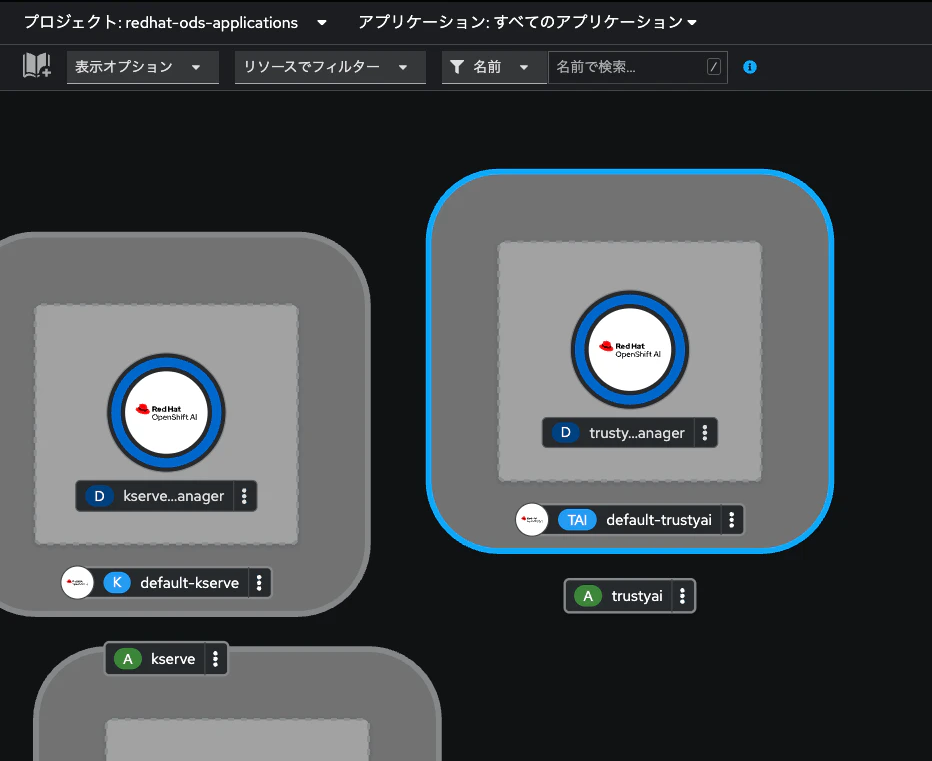Open kebab menu for kserve...anager
This screenshot has width=932, height=761.
(244, 496)
